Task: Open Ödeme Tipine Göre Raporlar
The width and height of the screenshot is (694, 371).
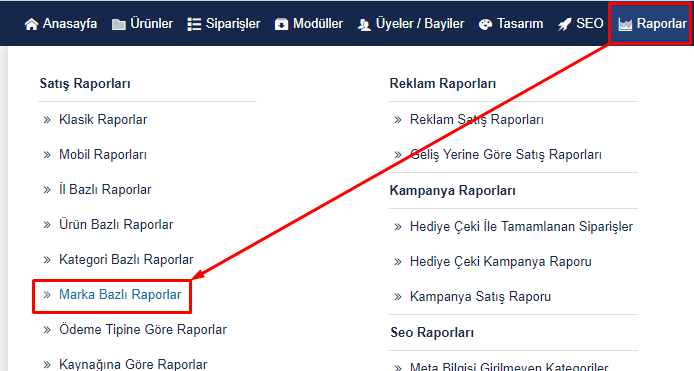Action: coord(143,329)
